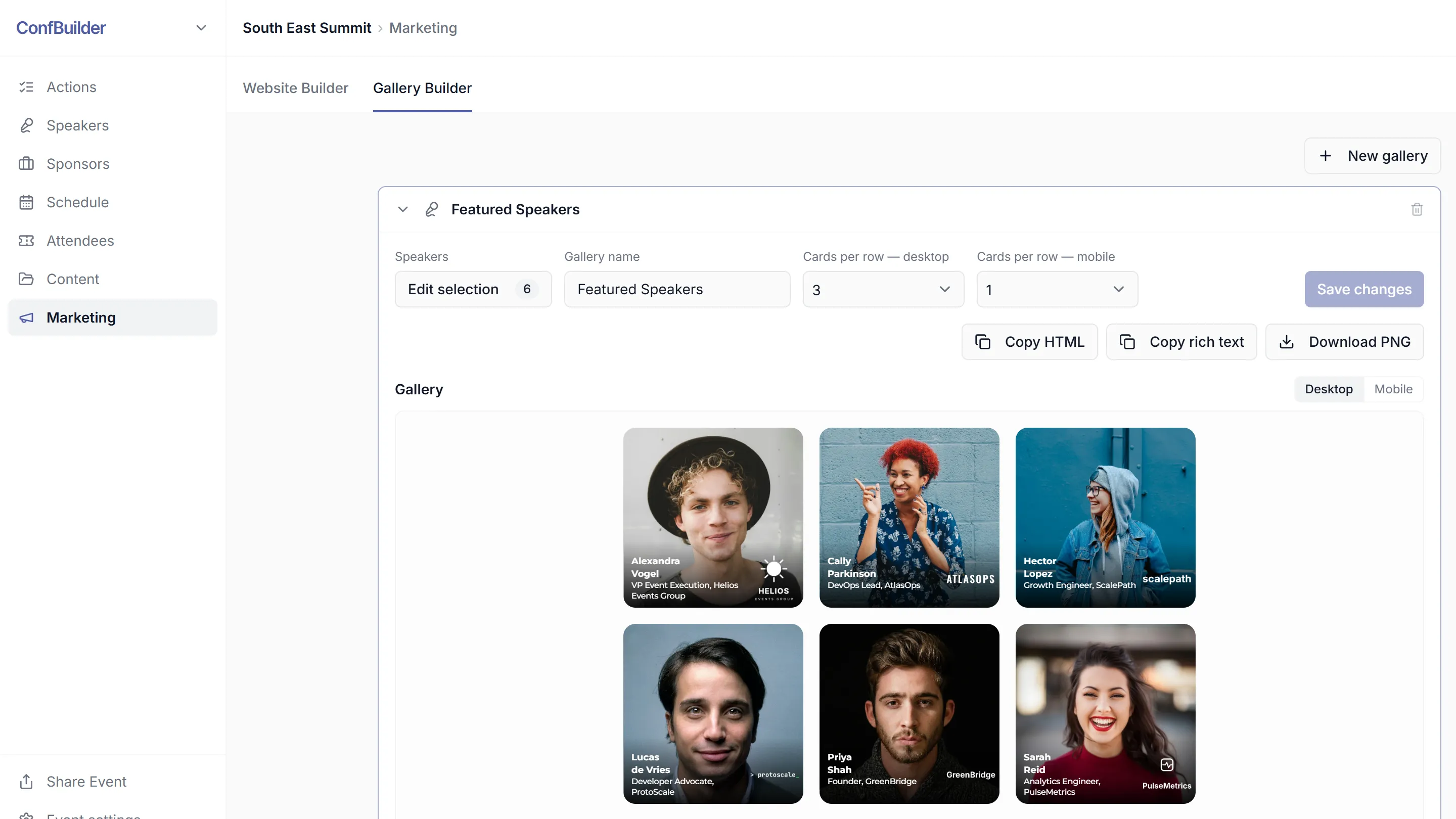Click the Marketing megaphone icon
The width and height of the screenshot is (1456, 819).
pyautogui.click(x=26, y=317)
